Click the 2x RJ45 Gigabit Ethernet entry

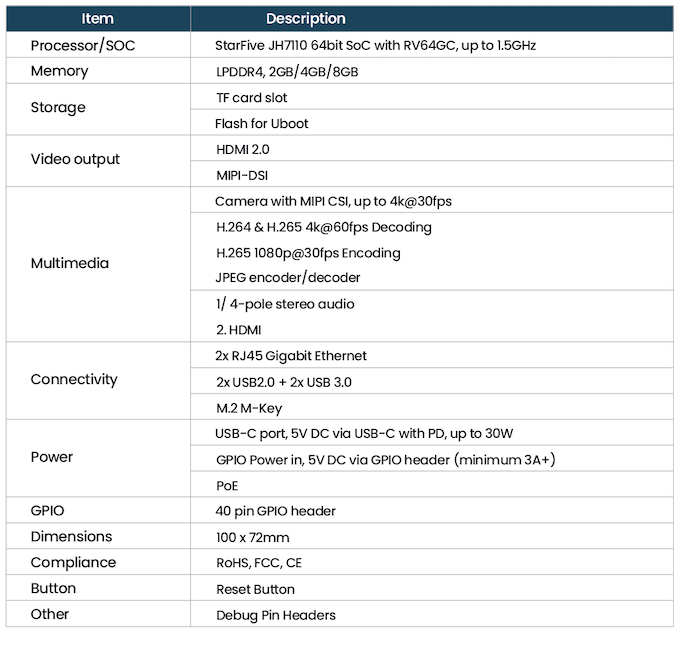(291, 356)
